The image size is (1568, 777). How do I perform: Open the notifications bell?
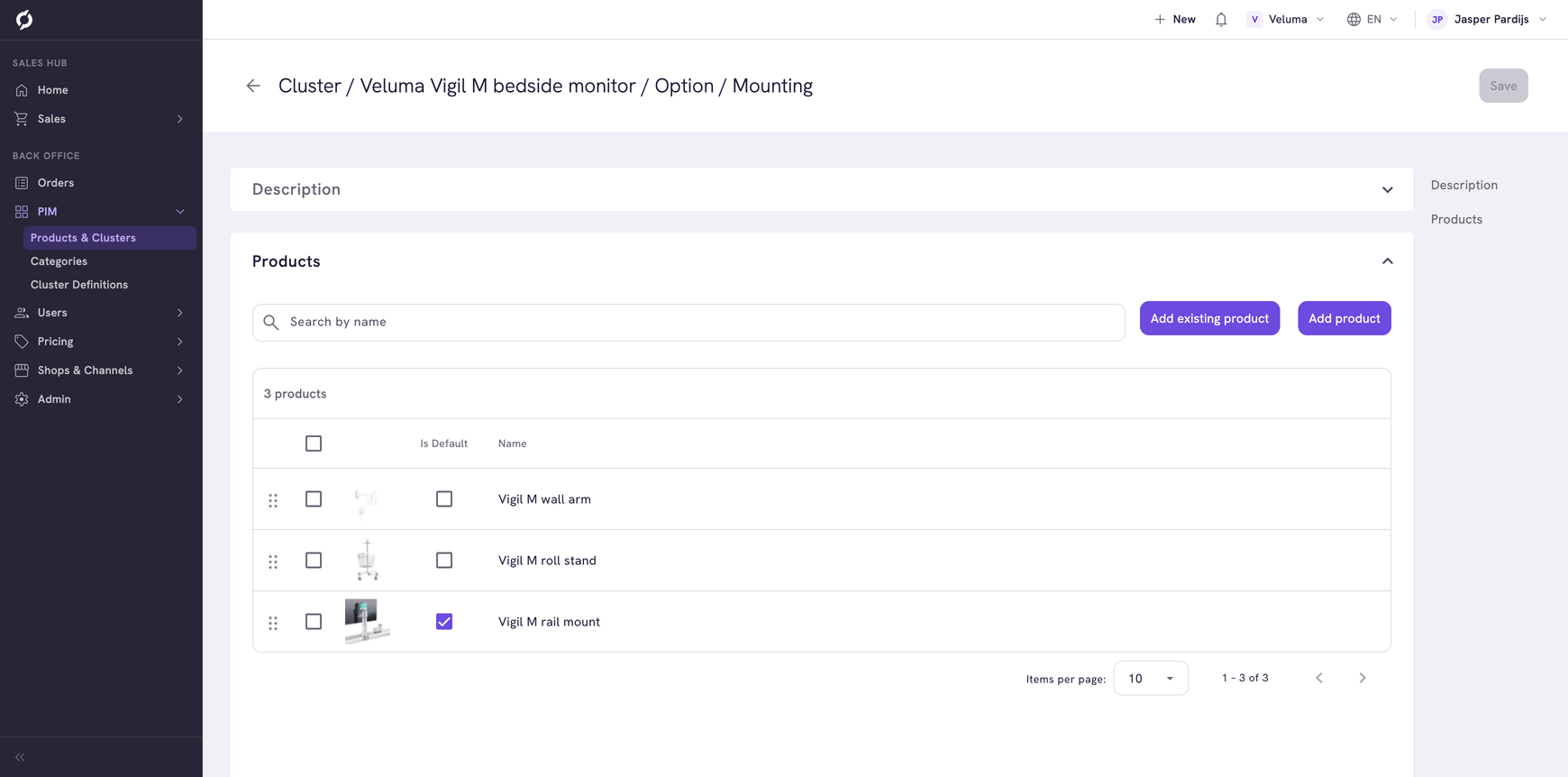coord(1221,19)
